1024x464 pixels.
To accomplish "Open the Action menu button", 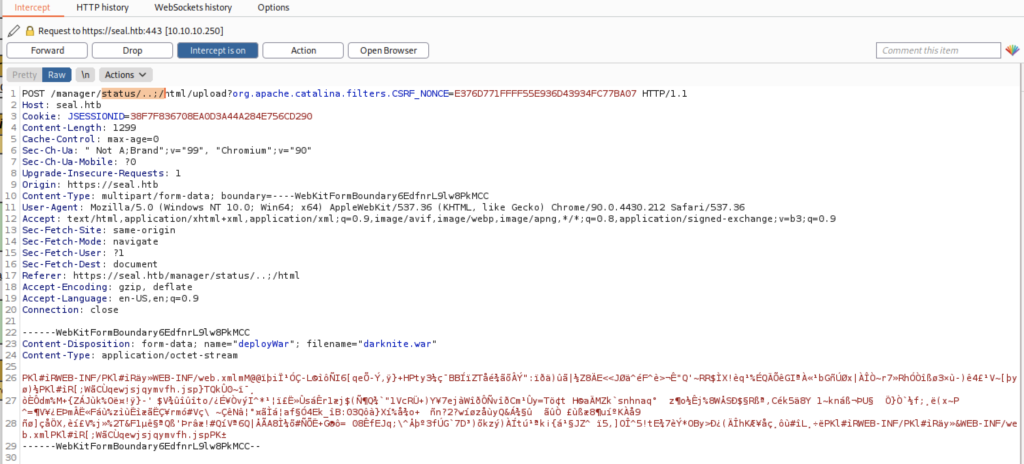I will coord(304,50).
